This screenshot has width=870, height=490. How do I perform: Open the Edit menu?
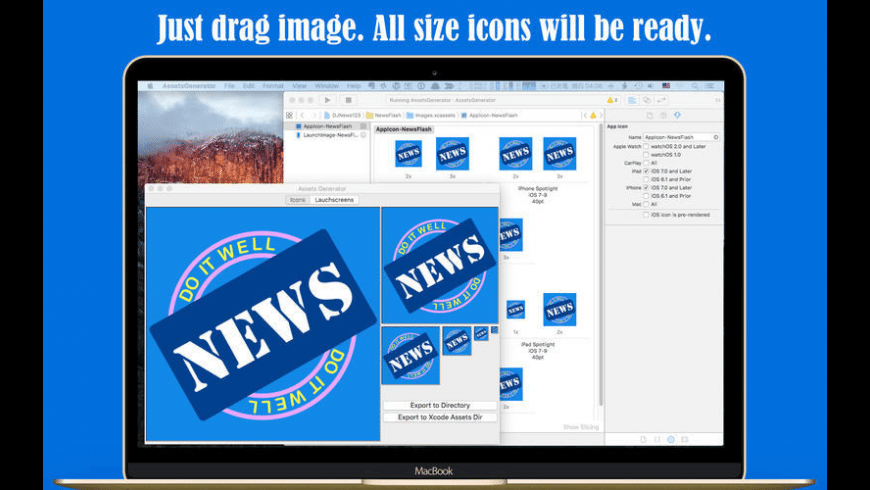point(249,86)
